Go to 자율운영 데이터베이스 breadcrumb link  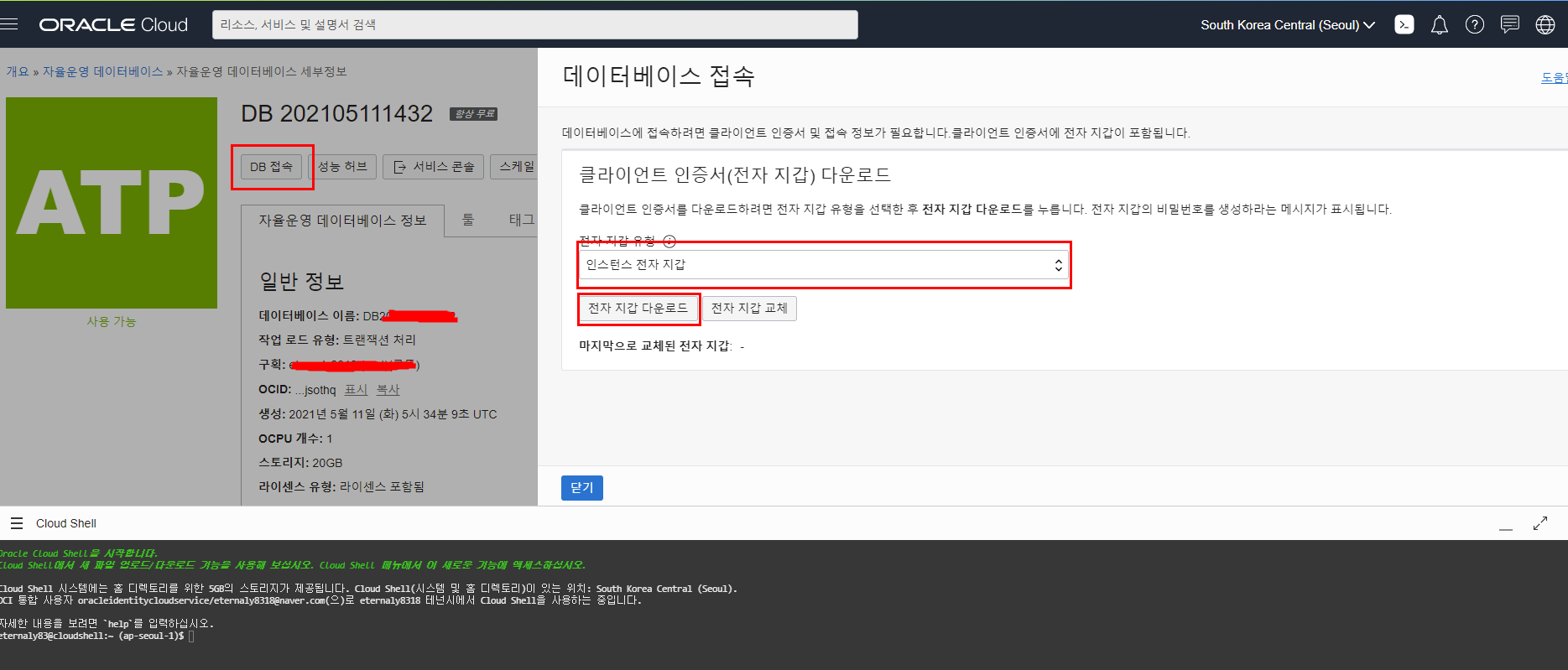coord(102,72)
